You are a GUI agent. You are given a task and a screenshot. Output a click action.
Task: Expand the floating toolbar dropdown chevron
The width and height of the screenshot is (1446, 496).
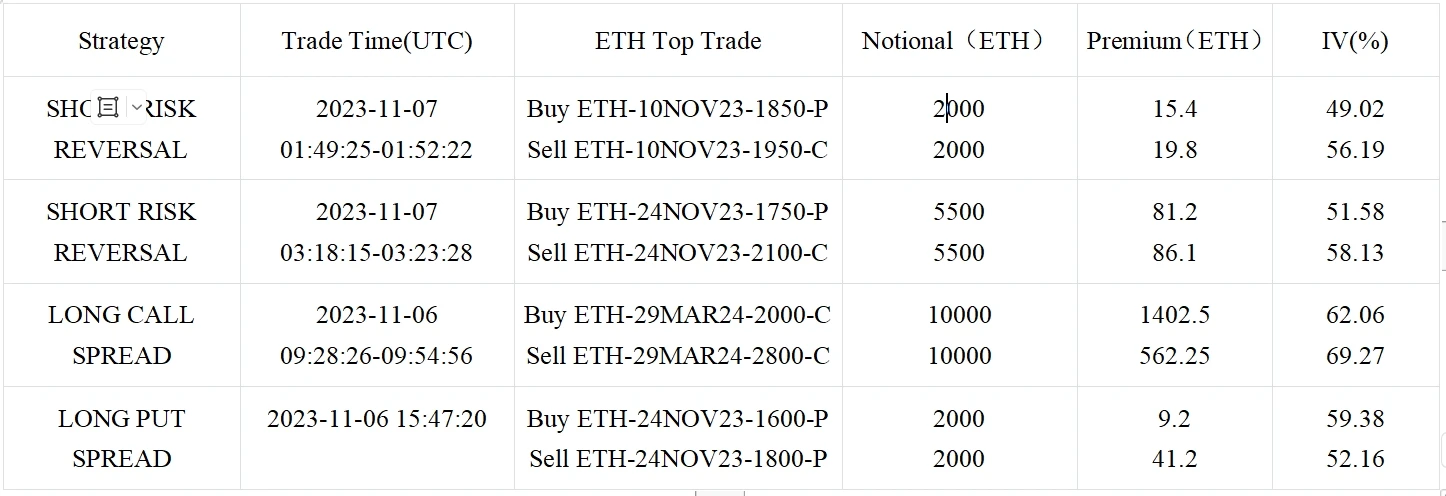point(136,107)
